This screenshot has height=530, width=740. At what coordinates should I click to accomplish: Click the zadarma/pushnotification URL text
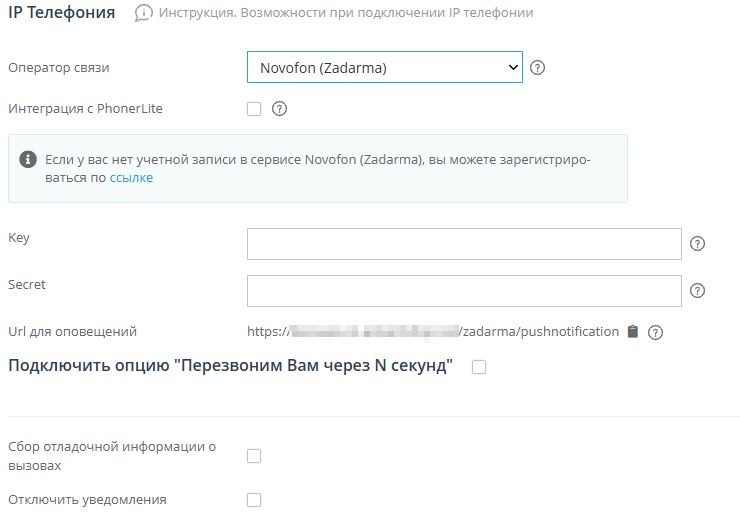click(x=433, y=332)
